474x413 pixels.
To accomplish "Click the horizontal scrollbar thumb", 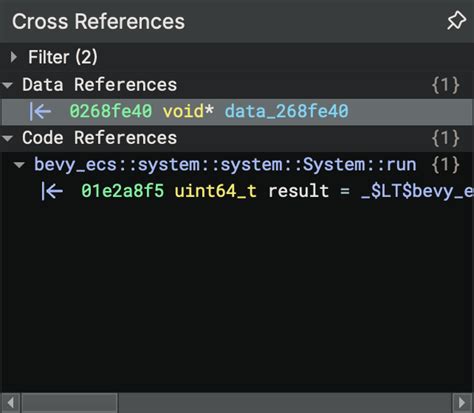I will pos(69,403).
